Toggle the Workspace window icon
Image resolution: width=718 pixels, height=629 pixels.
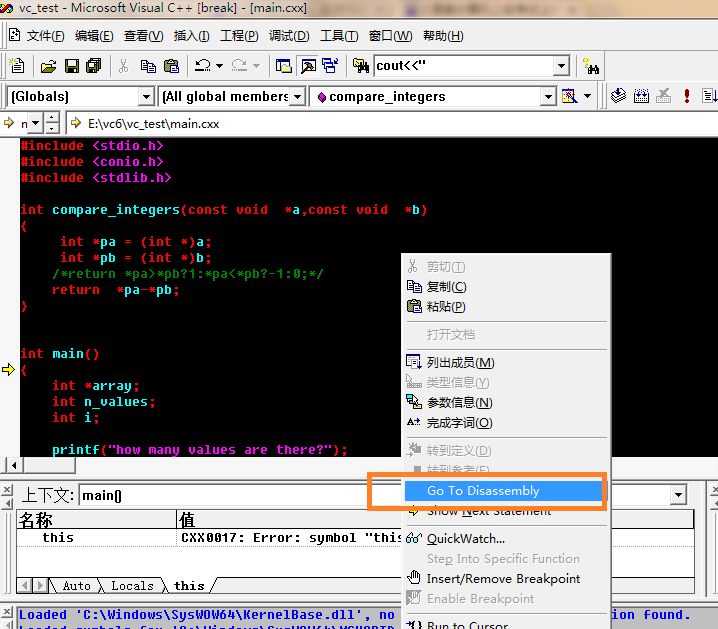pos(283,66)
